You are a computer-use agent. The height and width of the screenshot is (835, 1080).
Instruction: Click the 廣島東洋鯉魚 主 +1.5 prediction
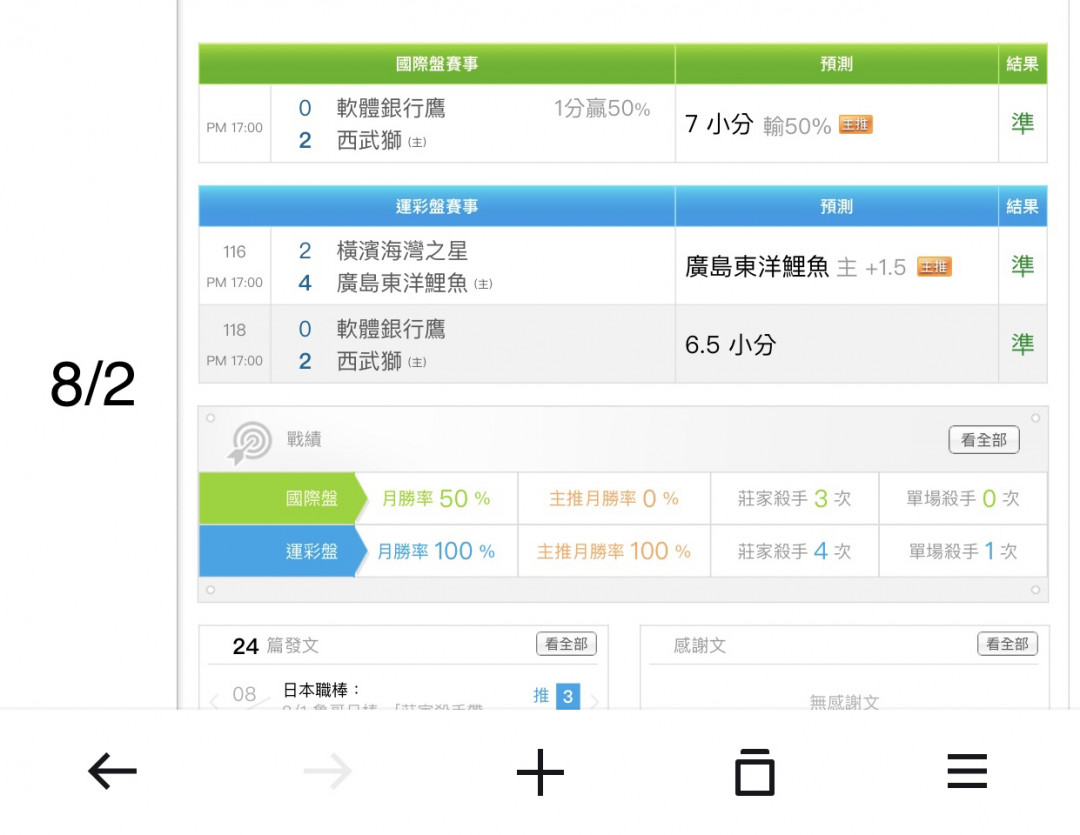tap(796, 267)
